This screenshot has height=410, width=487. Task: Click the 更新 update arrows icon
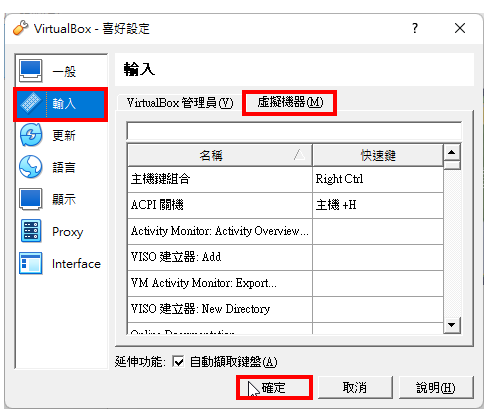point(30,135)
